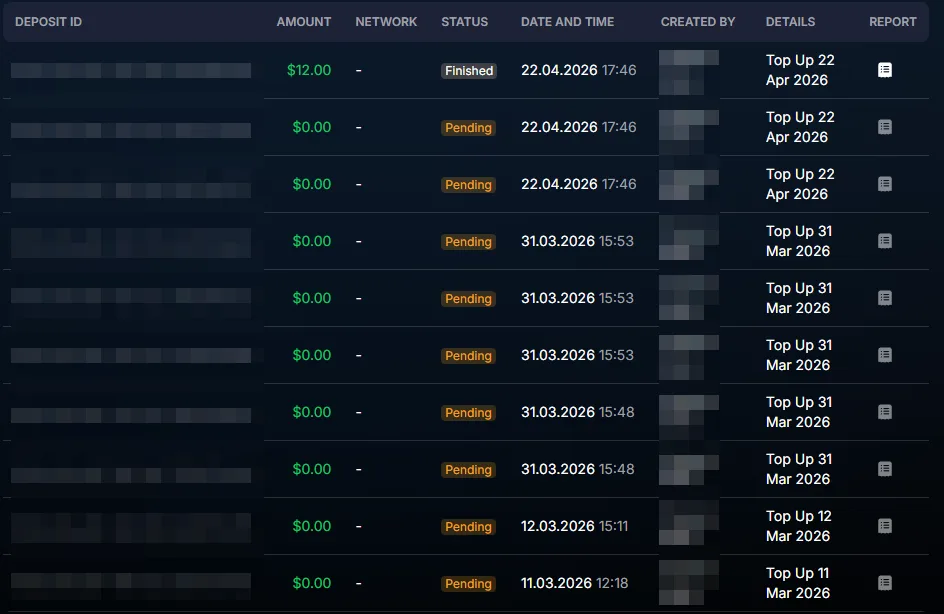Open report for the upper Pending 22.04.2026 17:46 deposit
The width and height of the screenshot is (944, 614).
(884, 127)
